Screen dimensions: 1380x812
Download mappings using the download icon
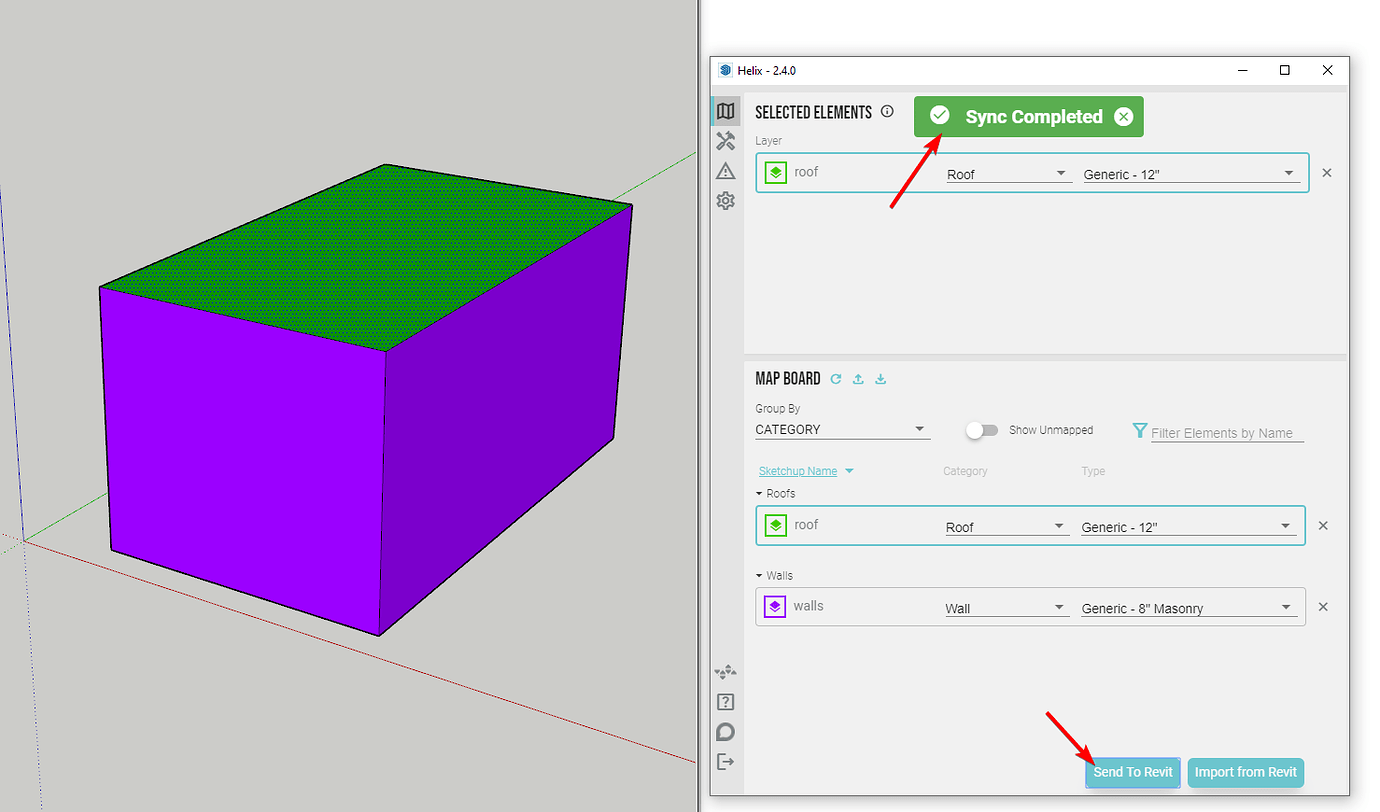pyautogui.click(x=880, y=379)
